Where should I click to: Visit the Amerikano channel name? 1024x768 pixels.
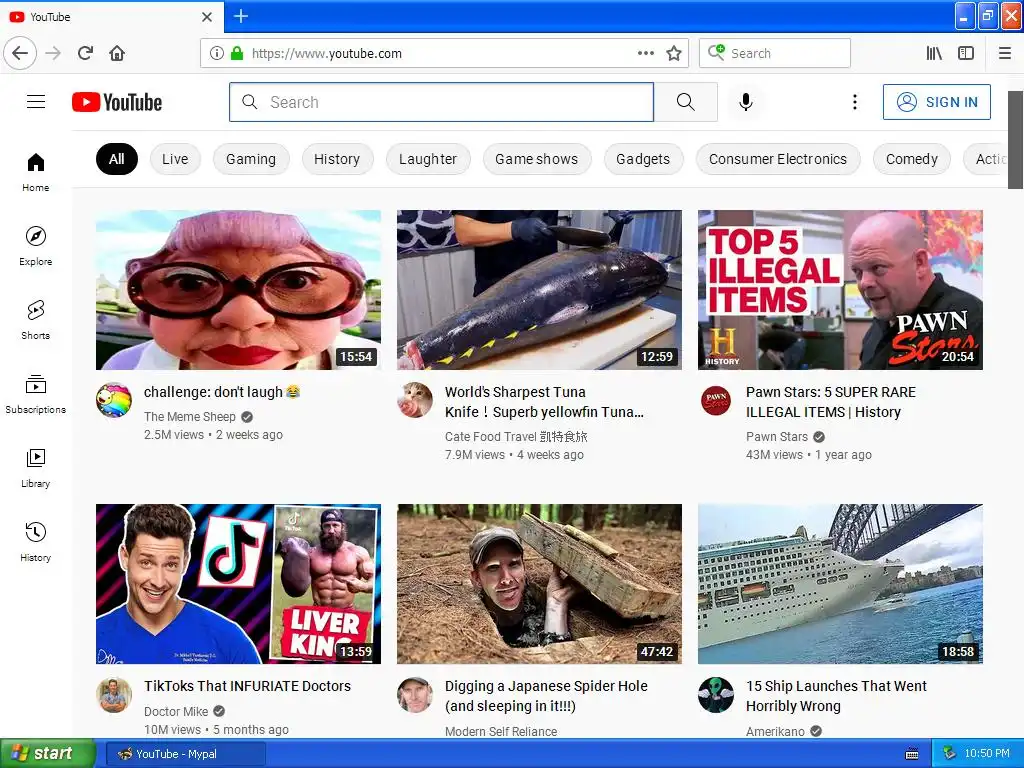pyautogui.click(x=775, y=731)
